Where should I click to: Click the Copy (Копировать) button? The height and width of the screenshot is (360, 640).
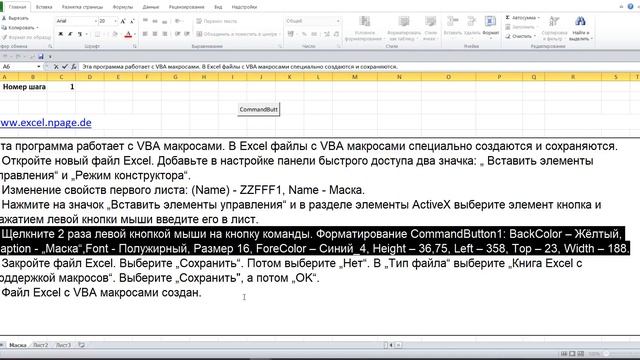coord(19,28)
